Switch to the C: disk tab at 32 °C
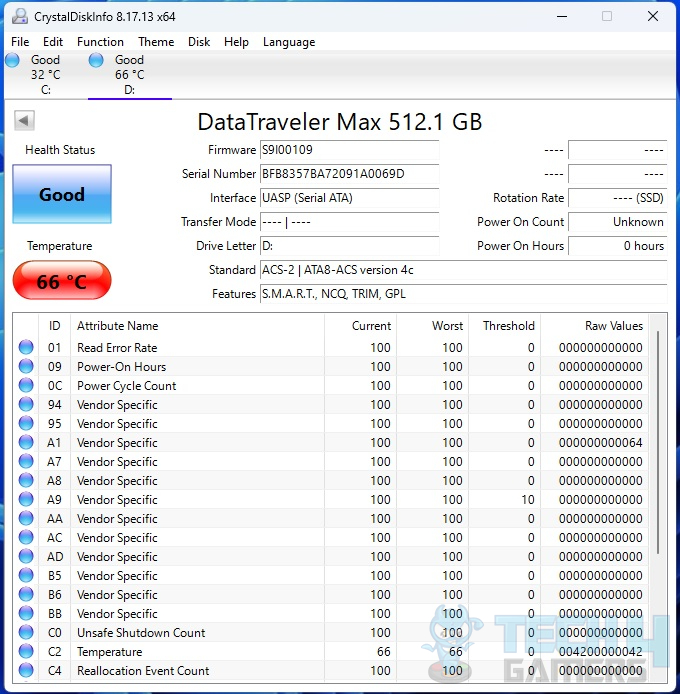The image size is (680, 694). [46, 74]
